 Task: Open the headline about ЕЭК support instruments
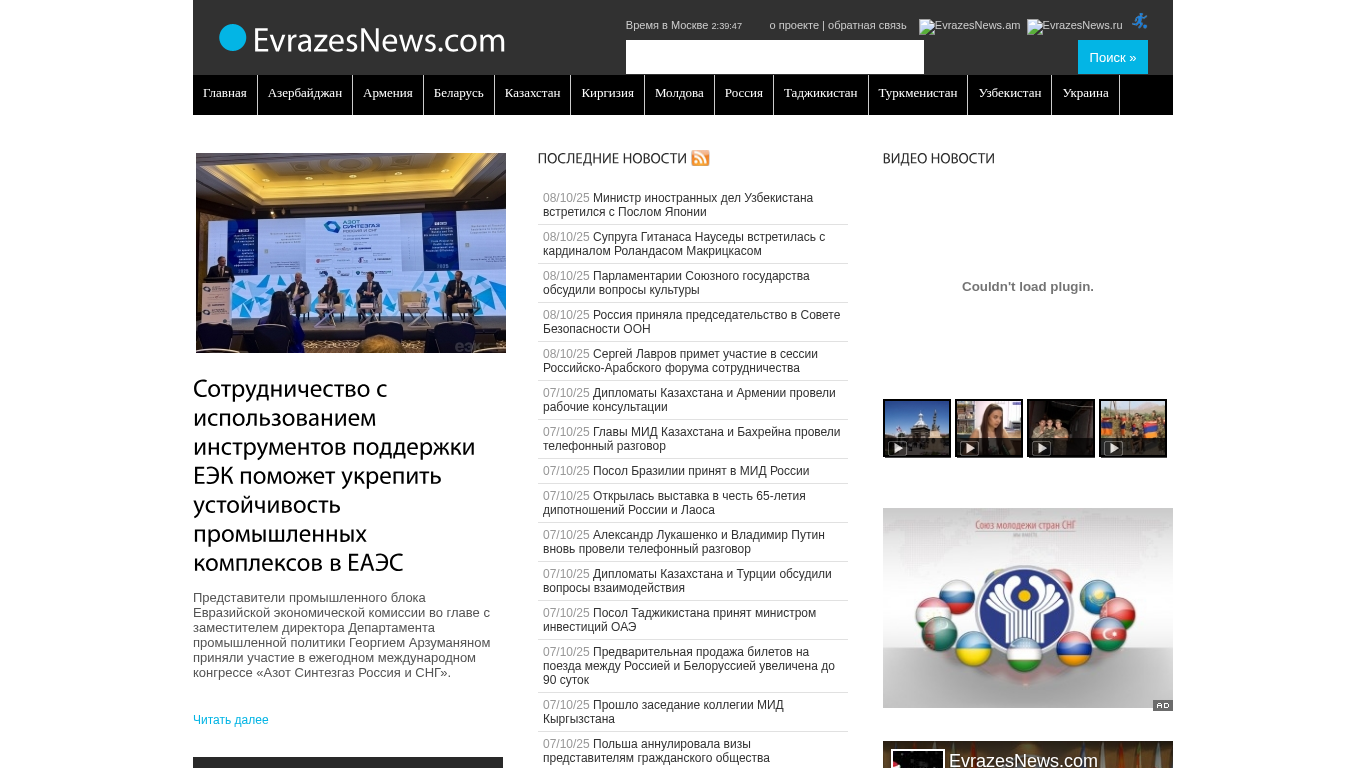pos(334,475)
